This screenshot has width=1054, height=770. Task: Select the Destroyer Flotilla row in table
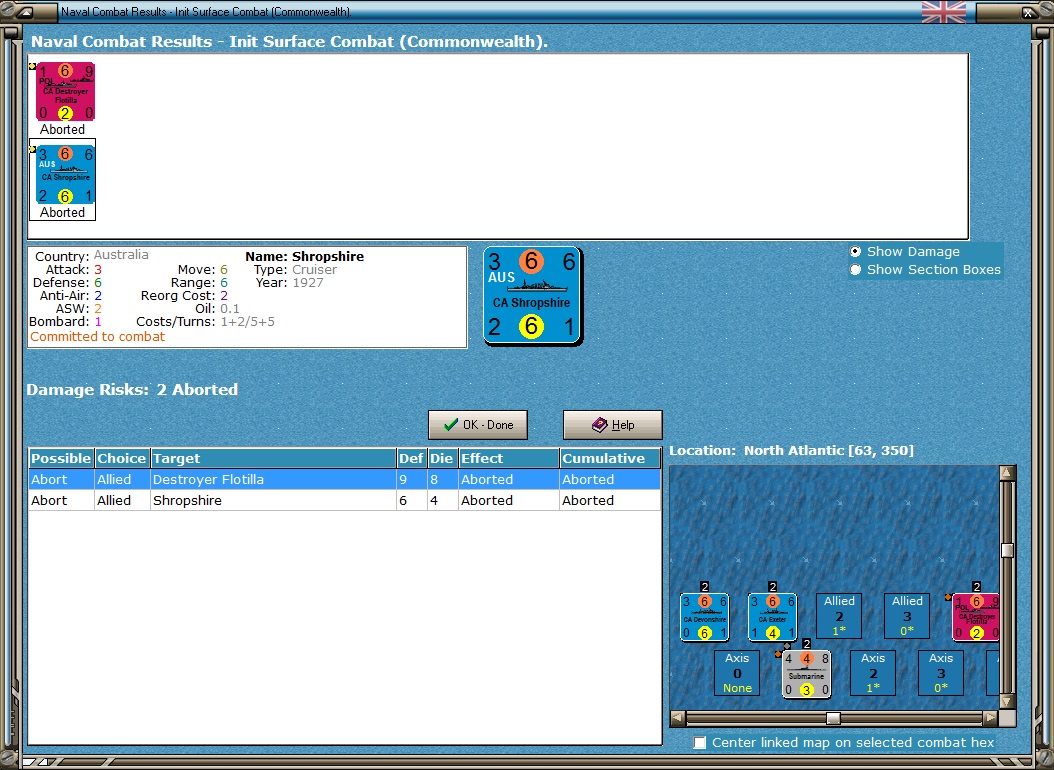pos(345,479)
